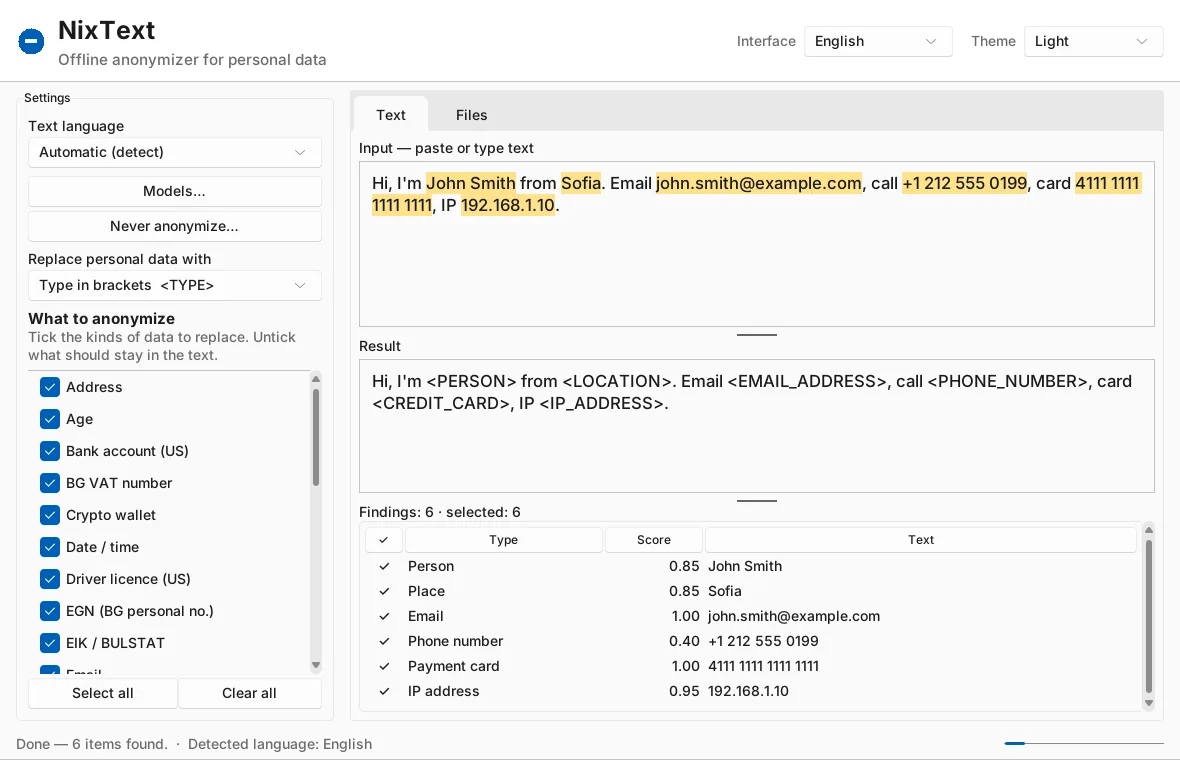Screen dimensions: 1180x760
Task: Open the Replace personal data with dropdown
Action: click(175, 285)
